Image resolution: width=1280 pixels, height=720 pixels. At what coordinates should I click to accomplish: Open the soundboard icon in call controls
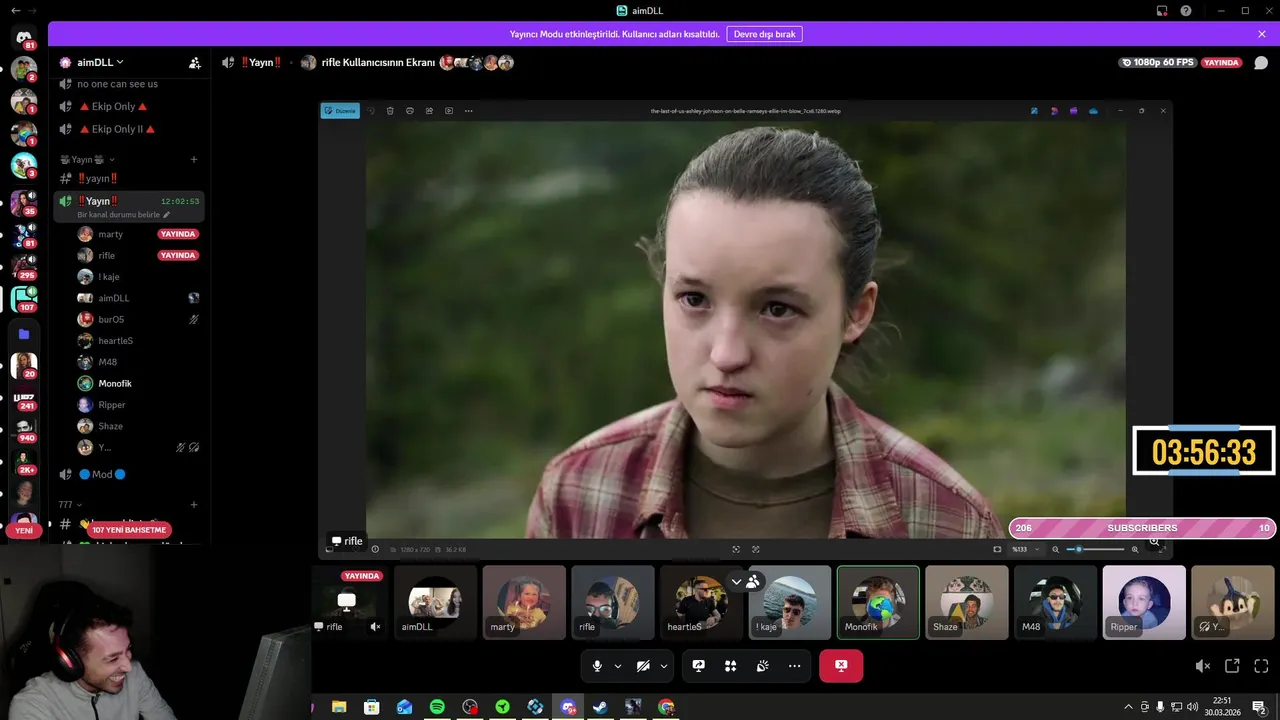[x=762, y=666]
